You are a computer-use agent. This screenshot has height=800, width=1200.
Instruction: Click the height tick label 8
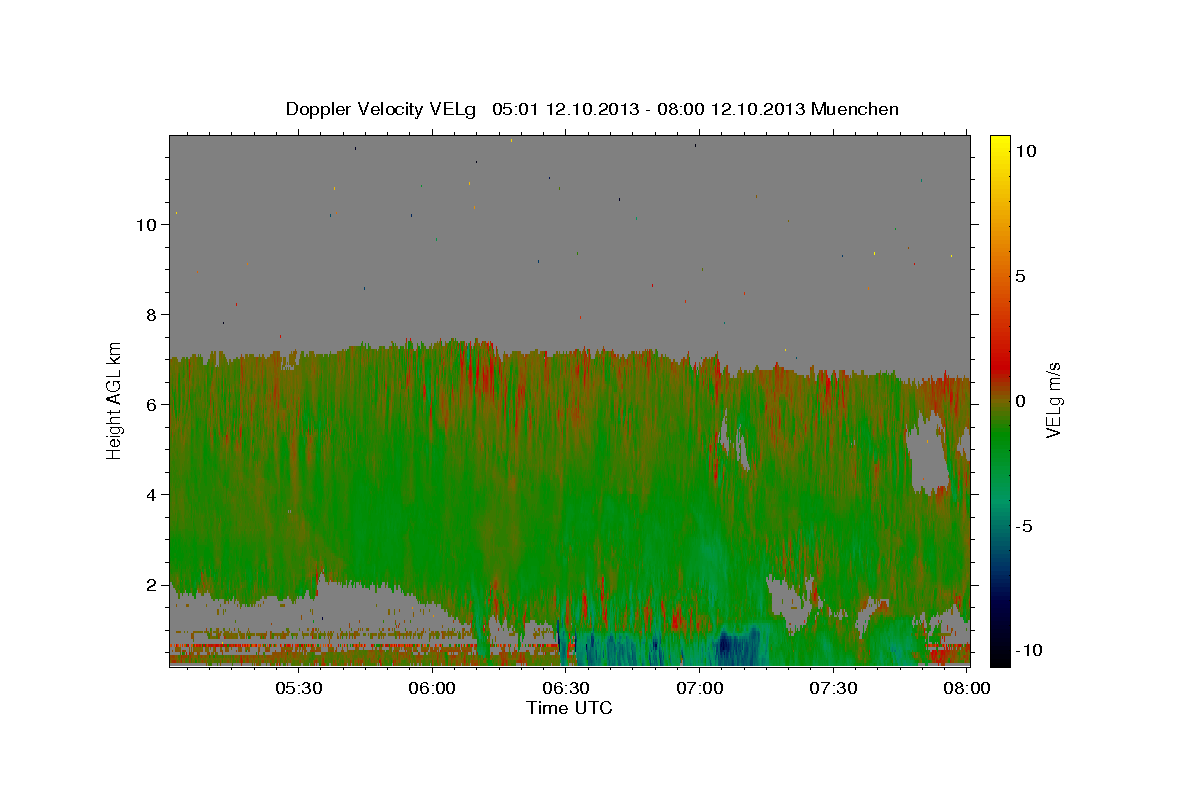click(152, 314)
